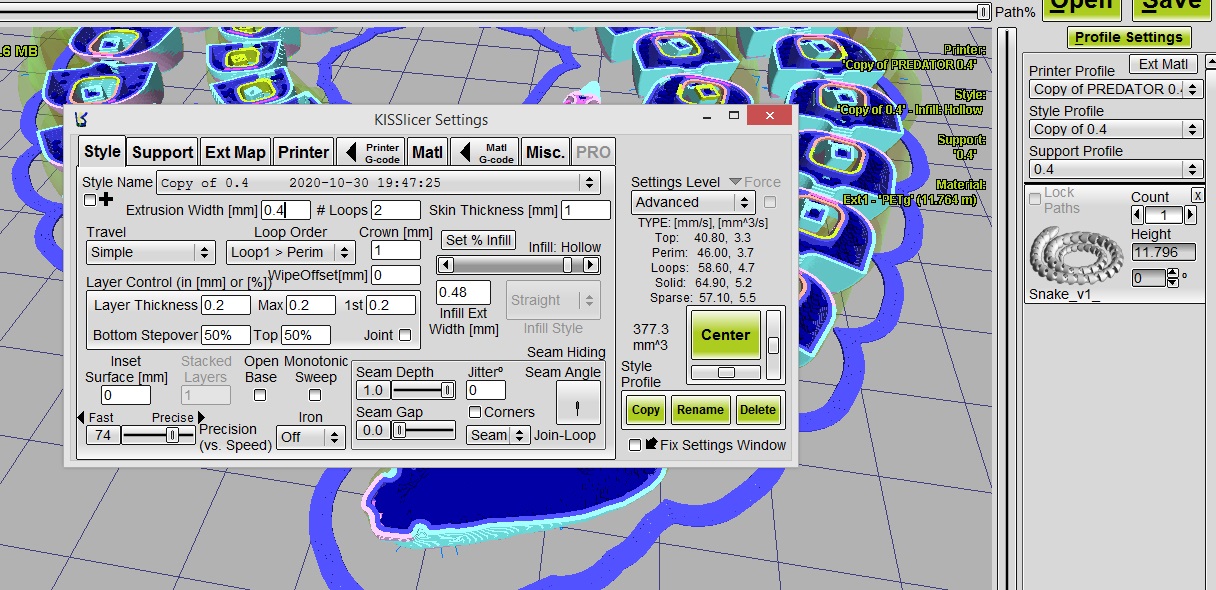Viewport: 1216px width, 590px height.
Task: Open the Style Name dropdown
Action: tap(378, 183)
